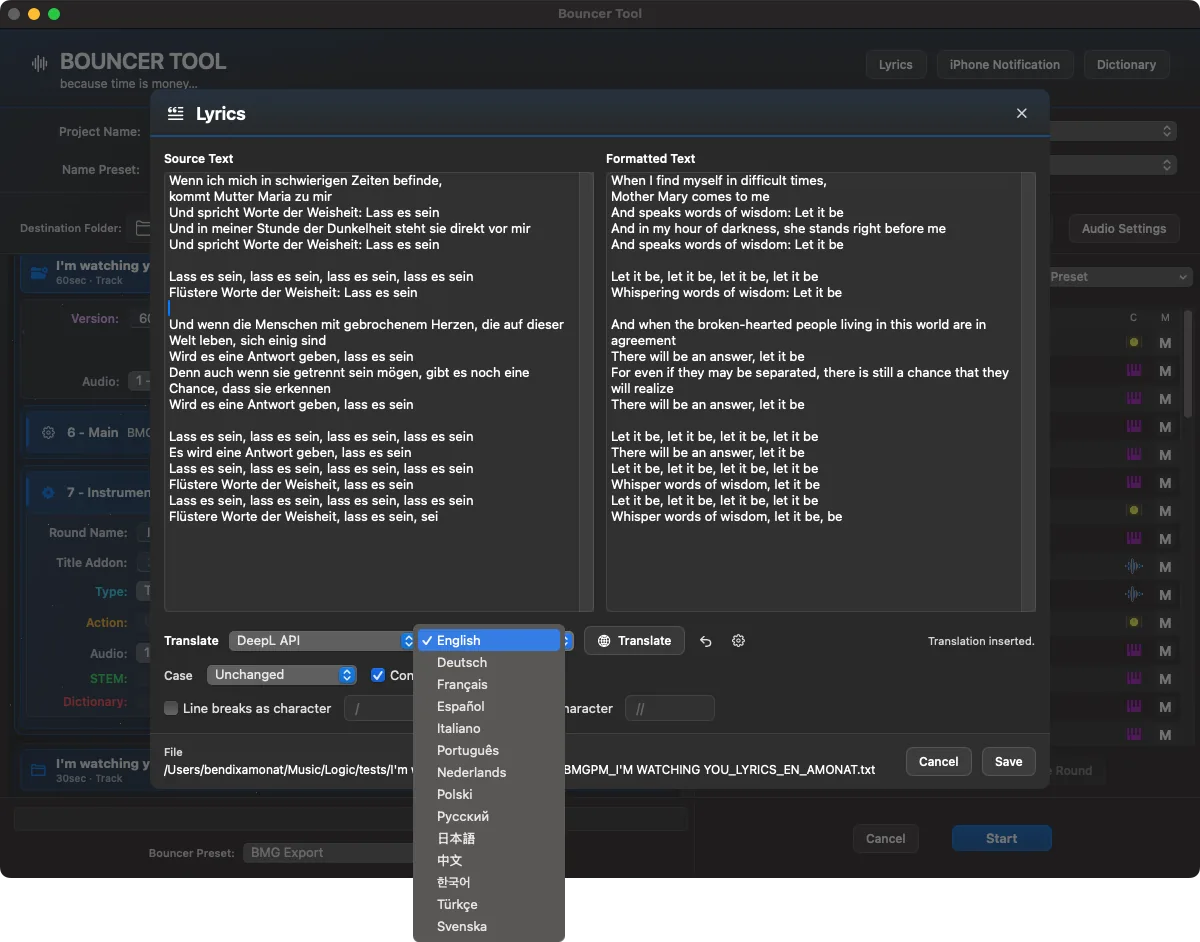Click first purple piano icon in C column

tap(1134, 371)
